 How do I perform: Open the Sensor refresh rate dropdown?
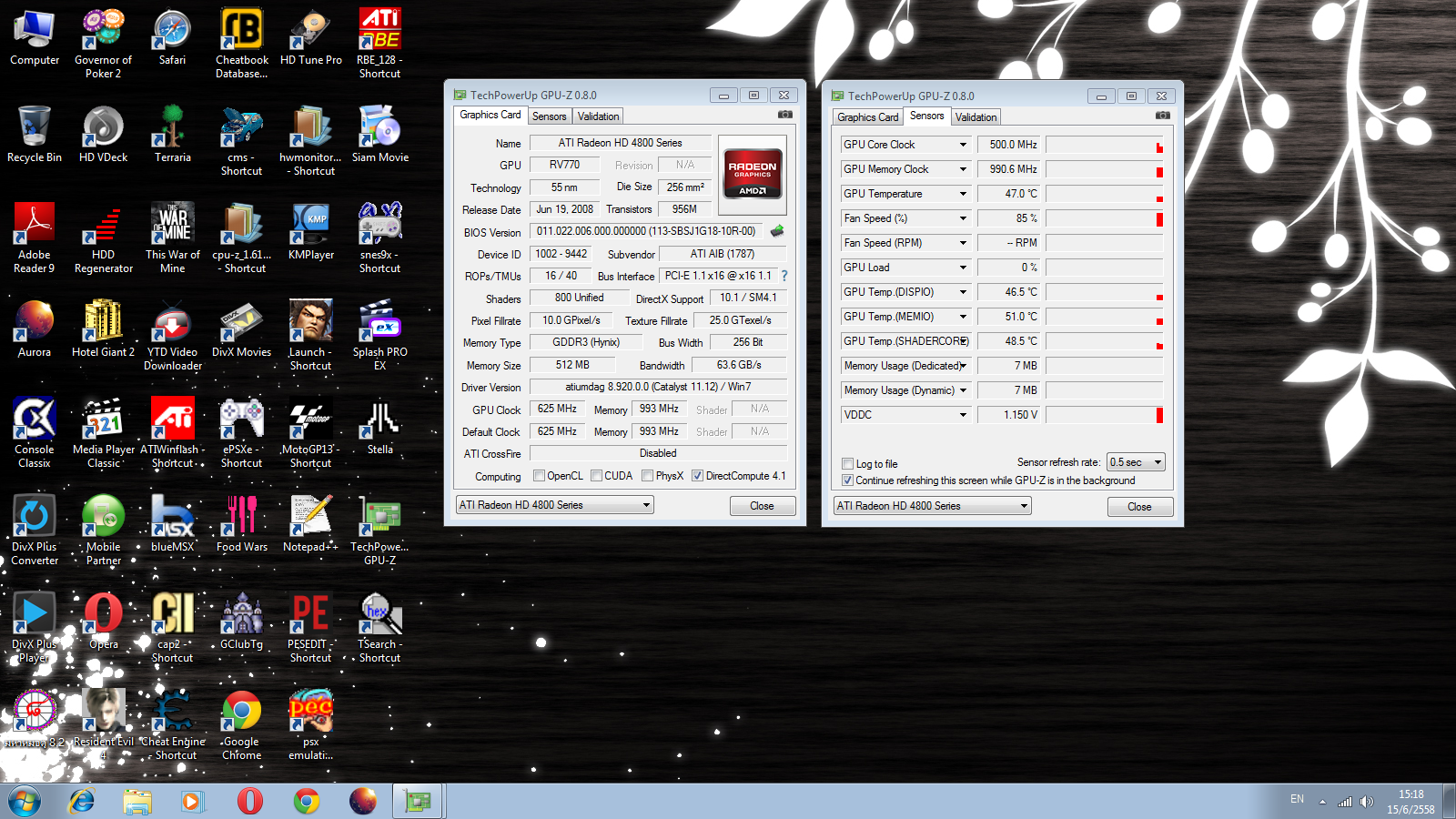(1136, 462)
